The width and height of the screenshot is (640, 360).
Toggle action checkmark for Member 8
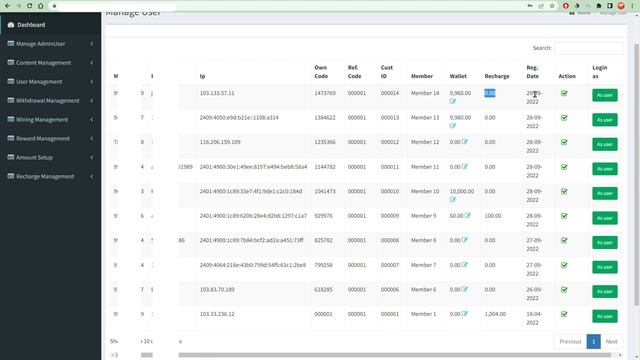click(564, 240)
